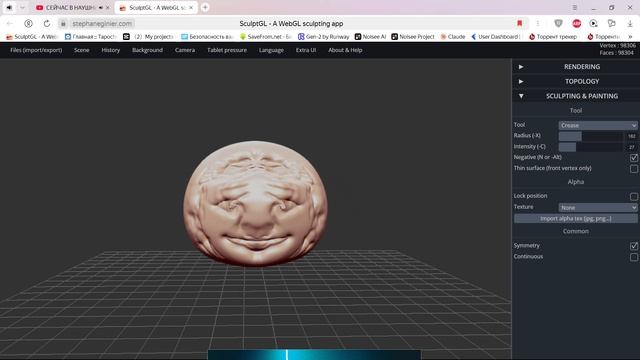Open the Background menu
Screen dimensions: 640x360
147,50
